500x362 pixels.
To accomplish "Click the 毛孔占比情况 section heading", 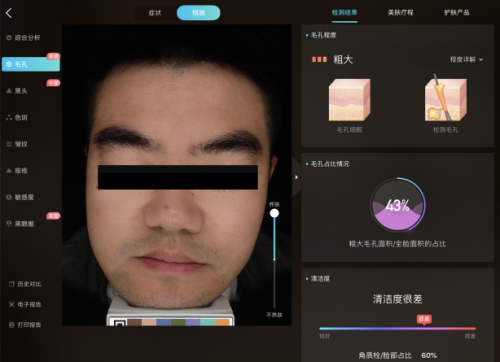I will 330,164.
